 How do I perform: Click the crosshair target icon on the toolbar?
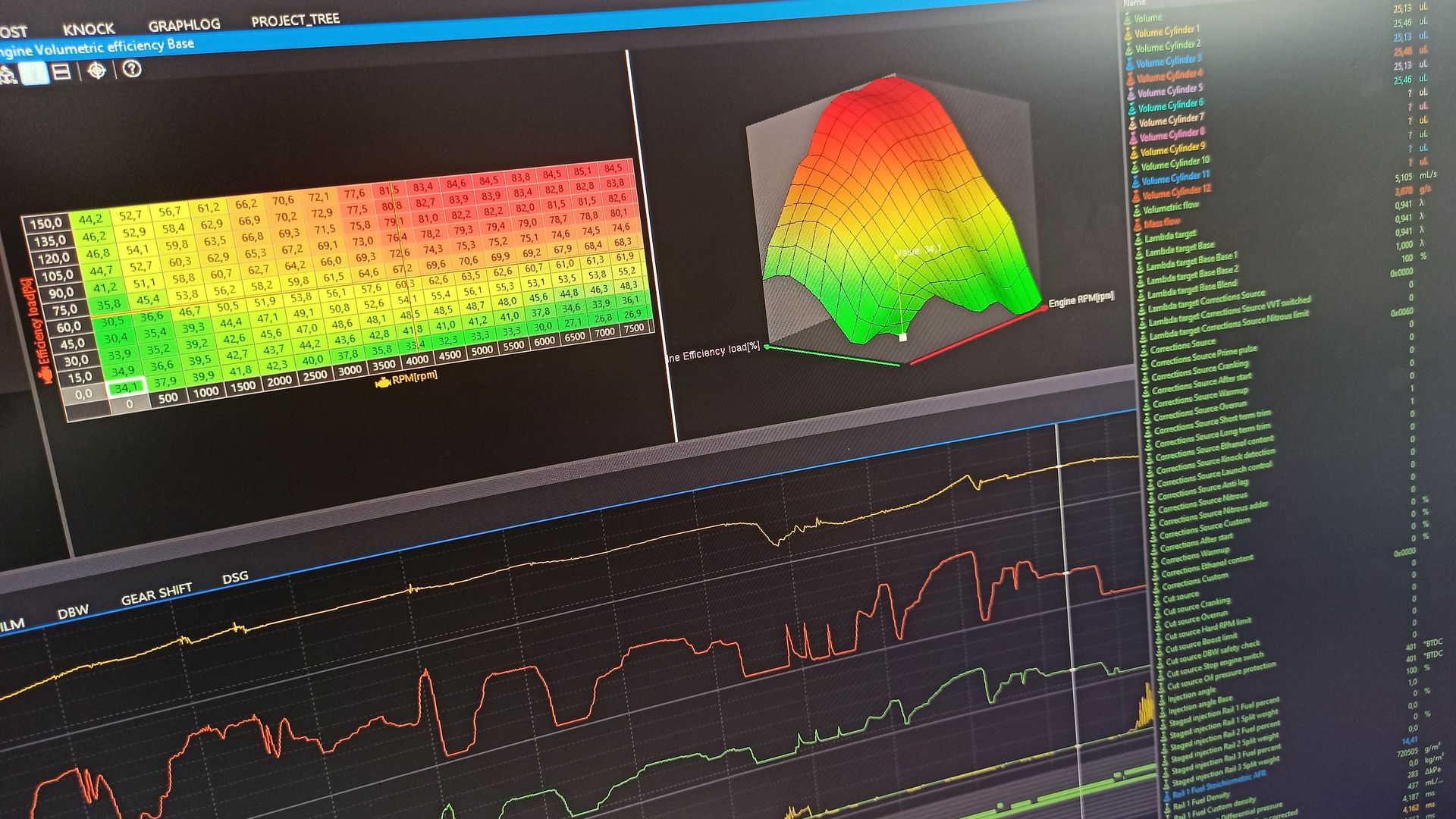97,71
